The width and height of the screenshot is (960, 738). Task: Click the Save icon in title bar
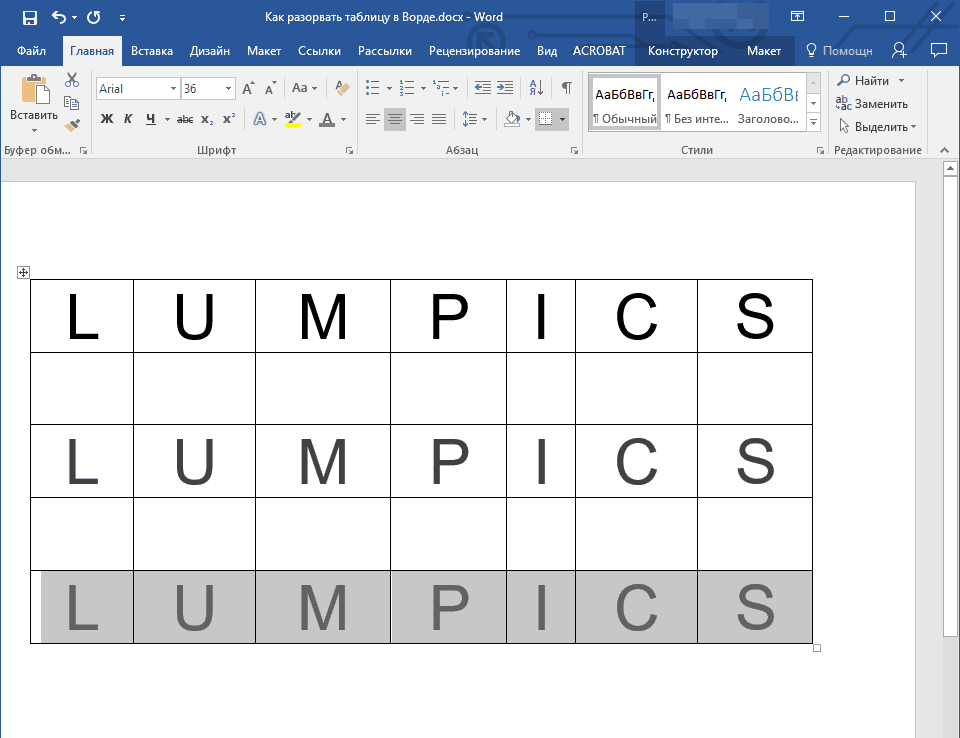pyautogui.click(x=29, y=17)
